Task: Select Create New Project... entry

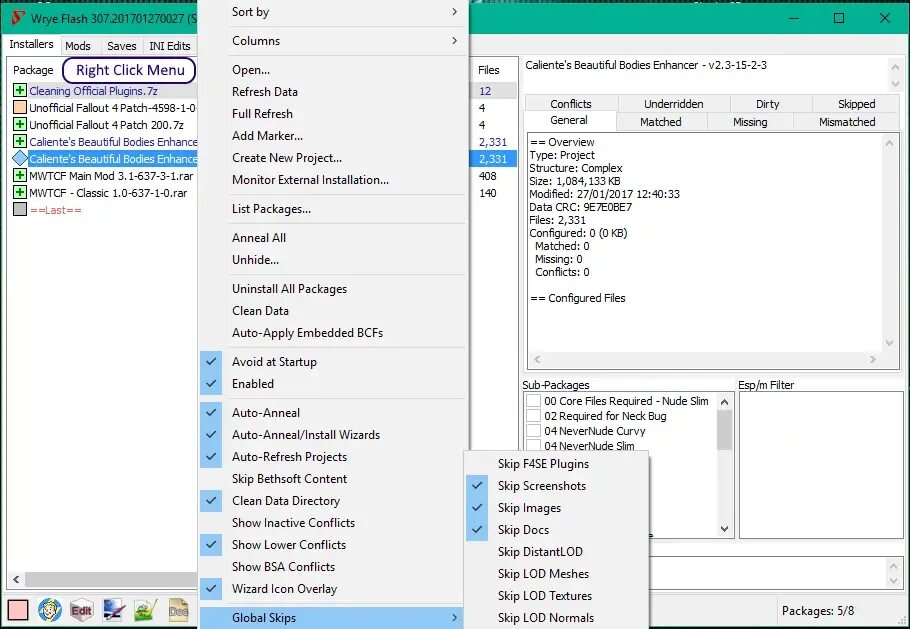Action: click(333, 158)
